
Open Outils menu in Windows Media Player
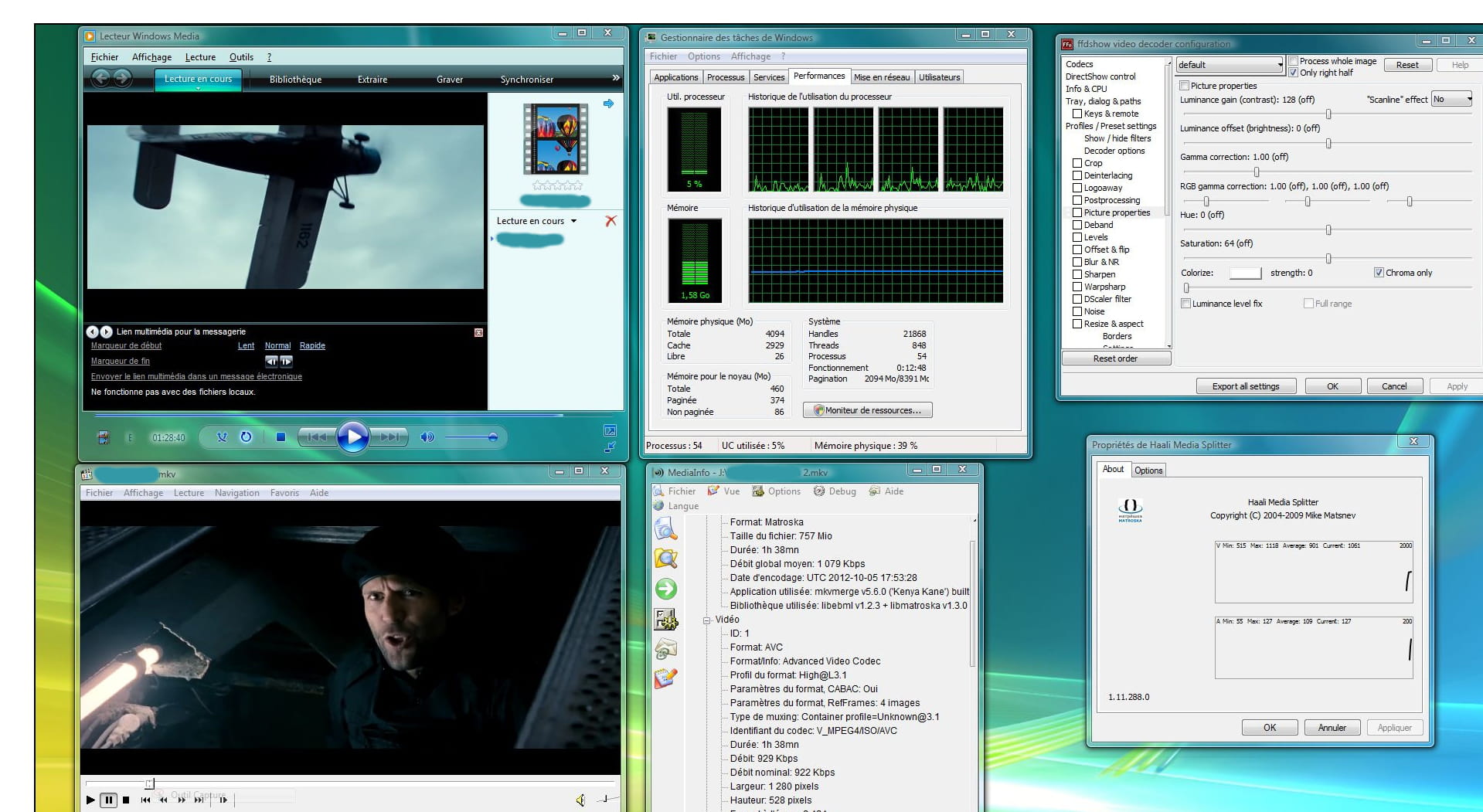[241, 57]
